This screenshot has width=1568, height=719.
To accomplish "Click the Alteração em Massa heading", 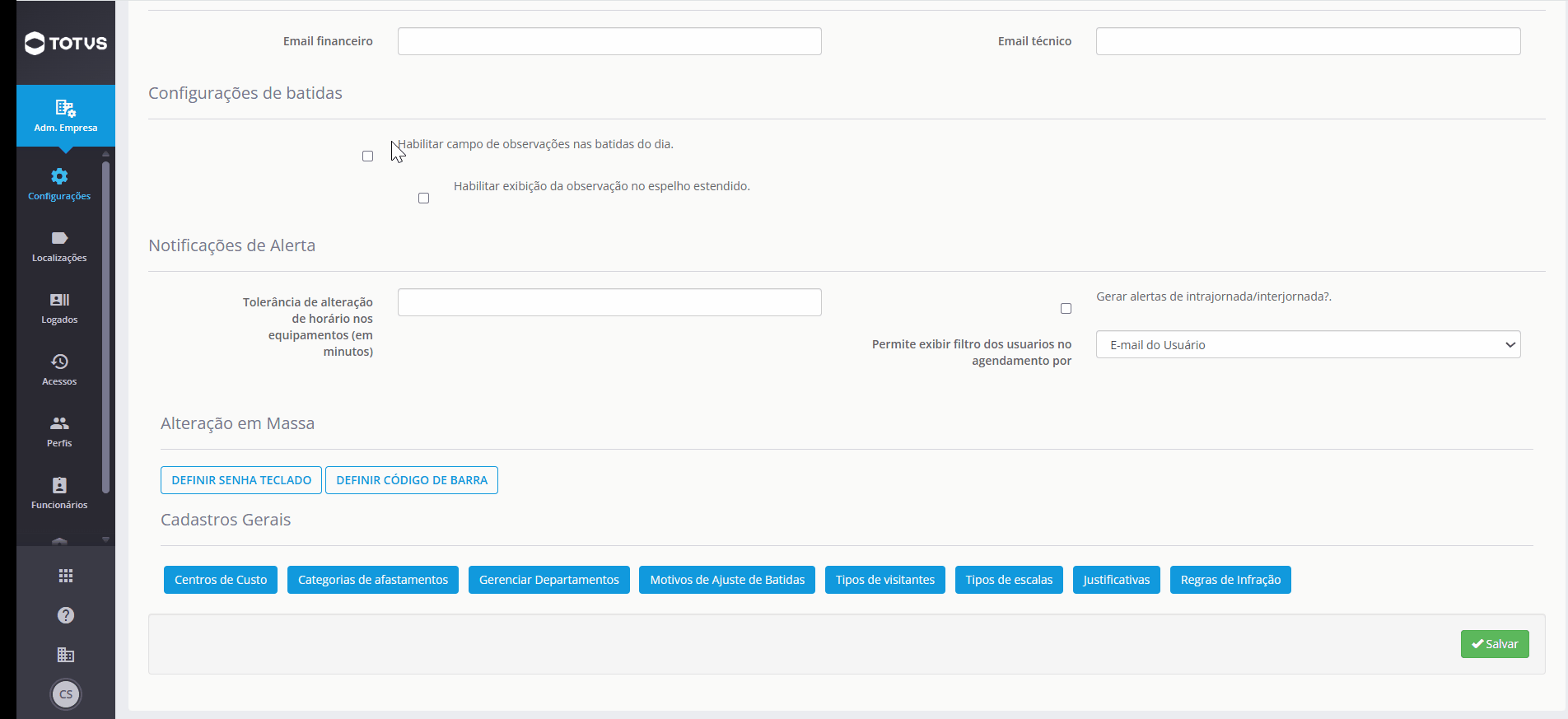I will [237, 423].
